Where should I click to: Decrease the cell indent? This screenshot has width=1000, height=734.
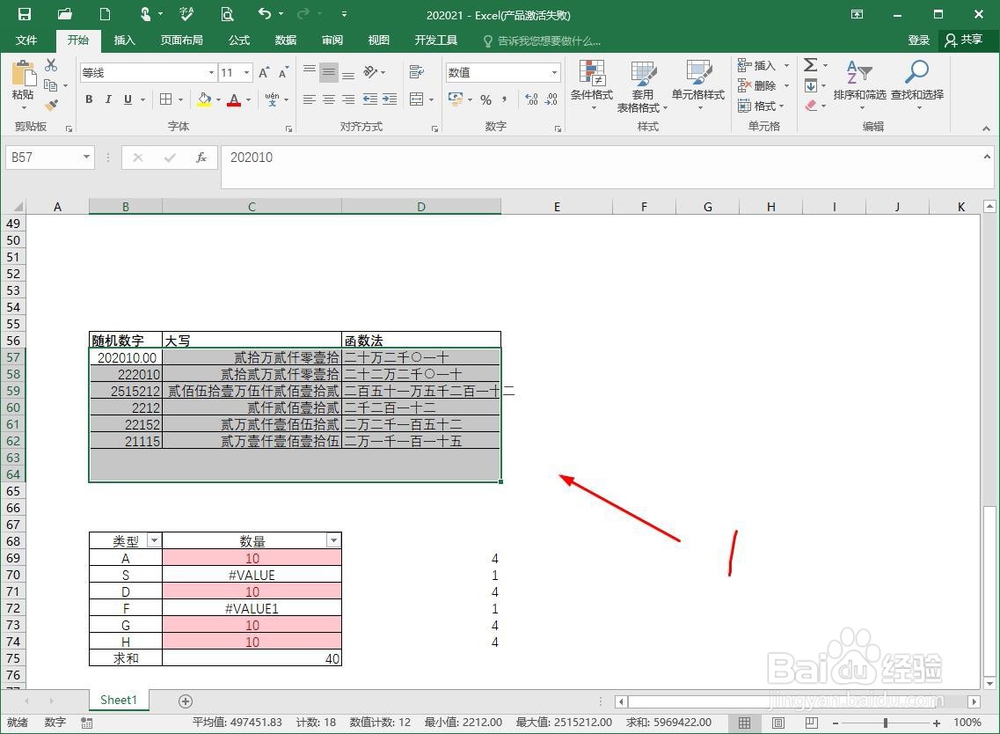pos(370,99)
